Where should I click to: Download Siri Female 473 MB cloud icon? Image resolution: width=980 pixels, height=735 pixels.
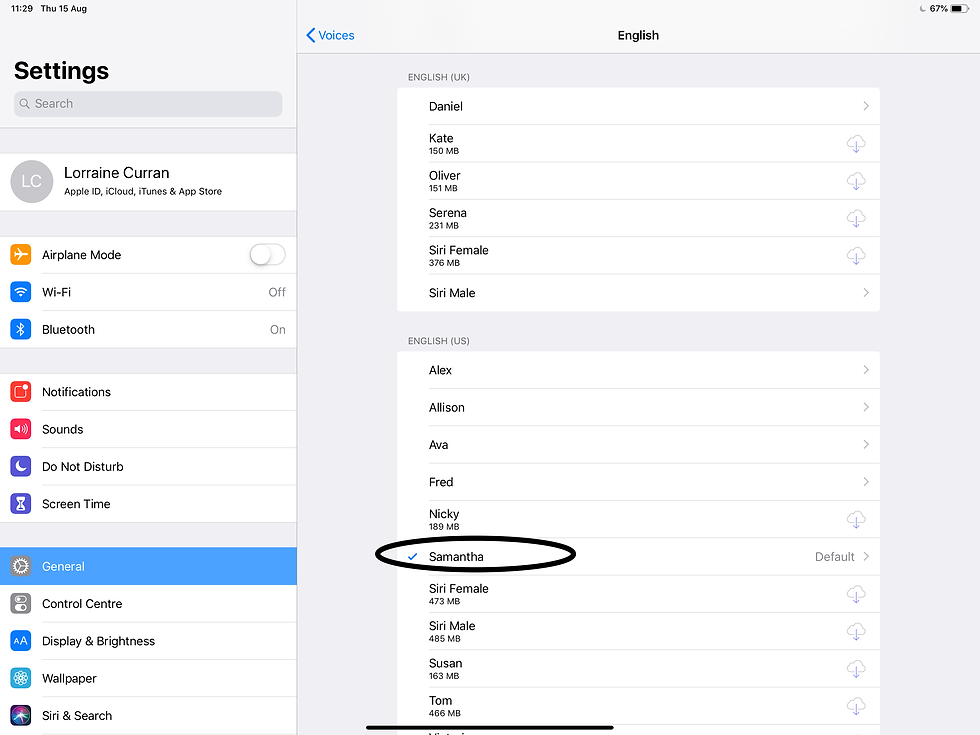pos(856,594)
